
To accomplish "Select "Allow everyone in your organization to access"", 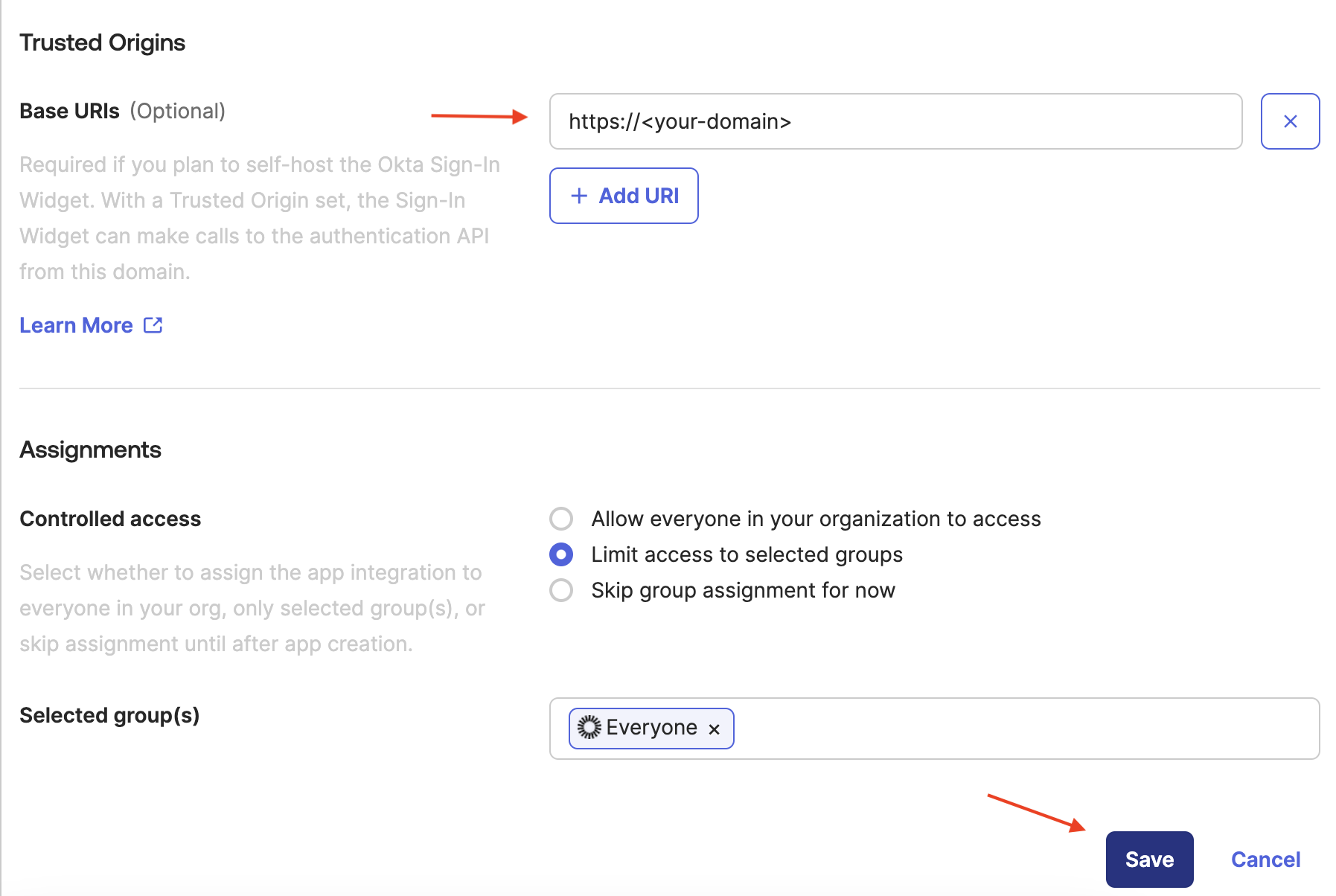I will 561,519.
